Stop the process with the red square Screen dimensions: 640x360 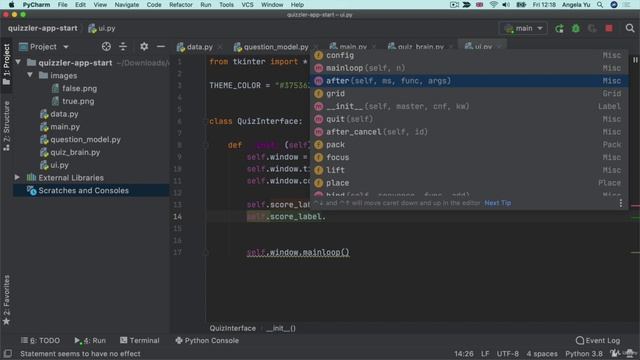(609, 29)
